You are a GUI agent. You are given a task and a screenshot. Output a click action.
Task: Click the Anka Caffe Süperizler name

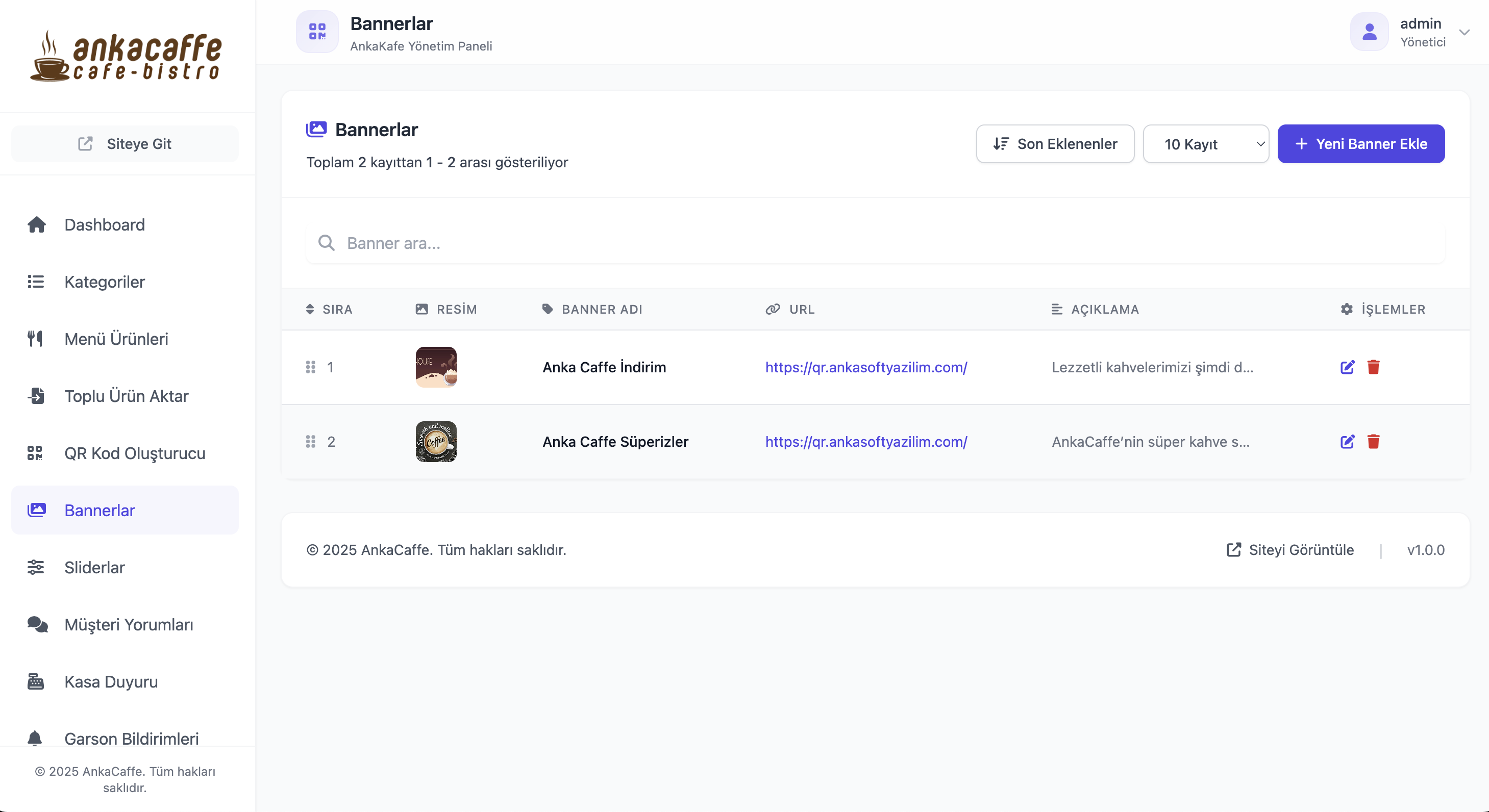coord(615,442)
